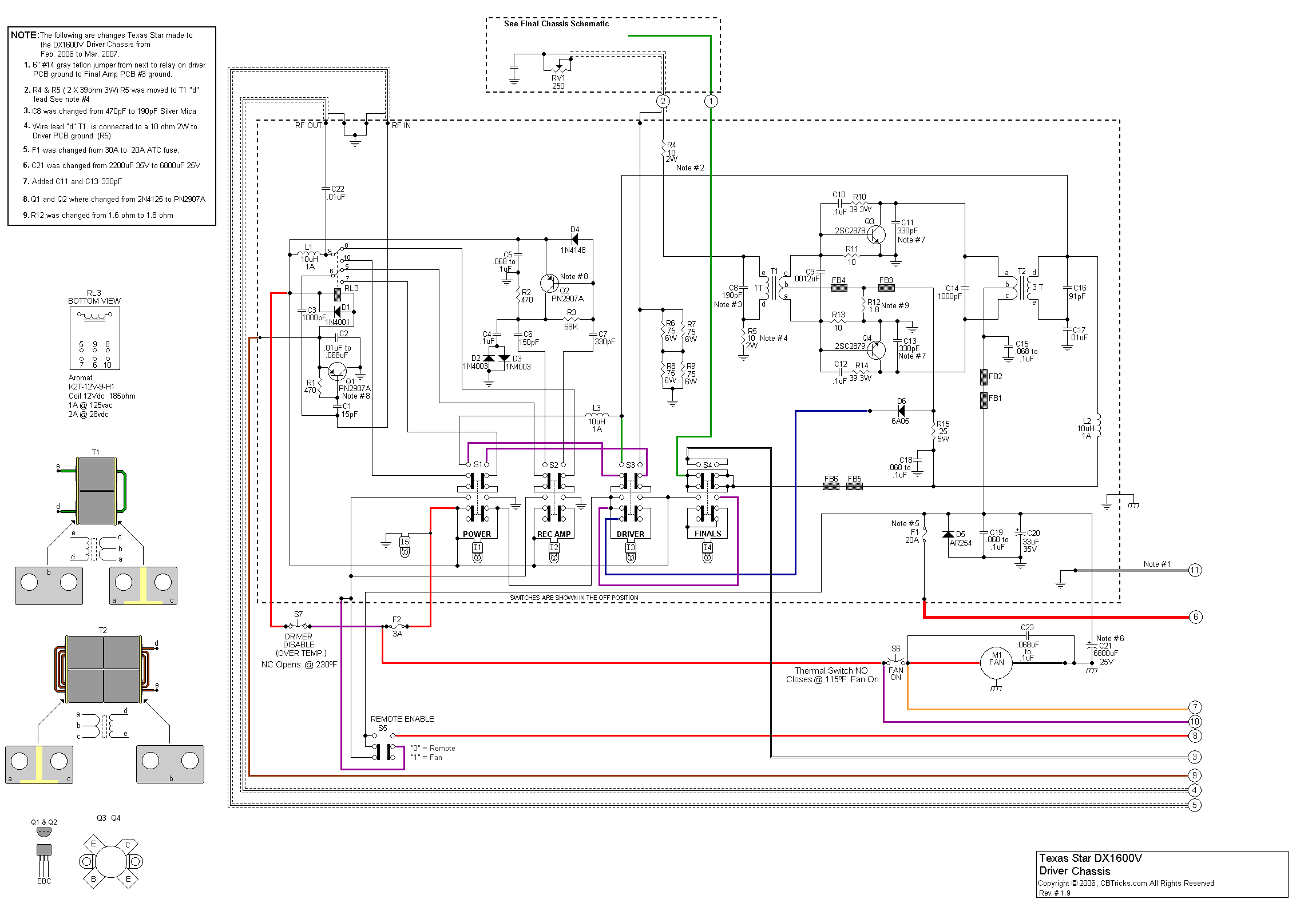Click the POWER switch label

477,534
